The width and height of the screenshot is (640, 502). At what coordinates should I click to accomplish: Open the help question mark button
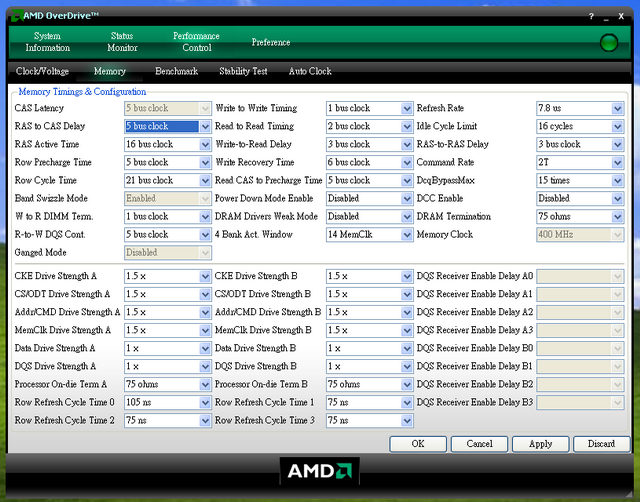(591, 16)
